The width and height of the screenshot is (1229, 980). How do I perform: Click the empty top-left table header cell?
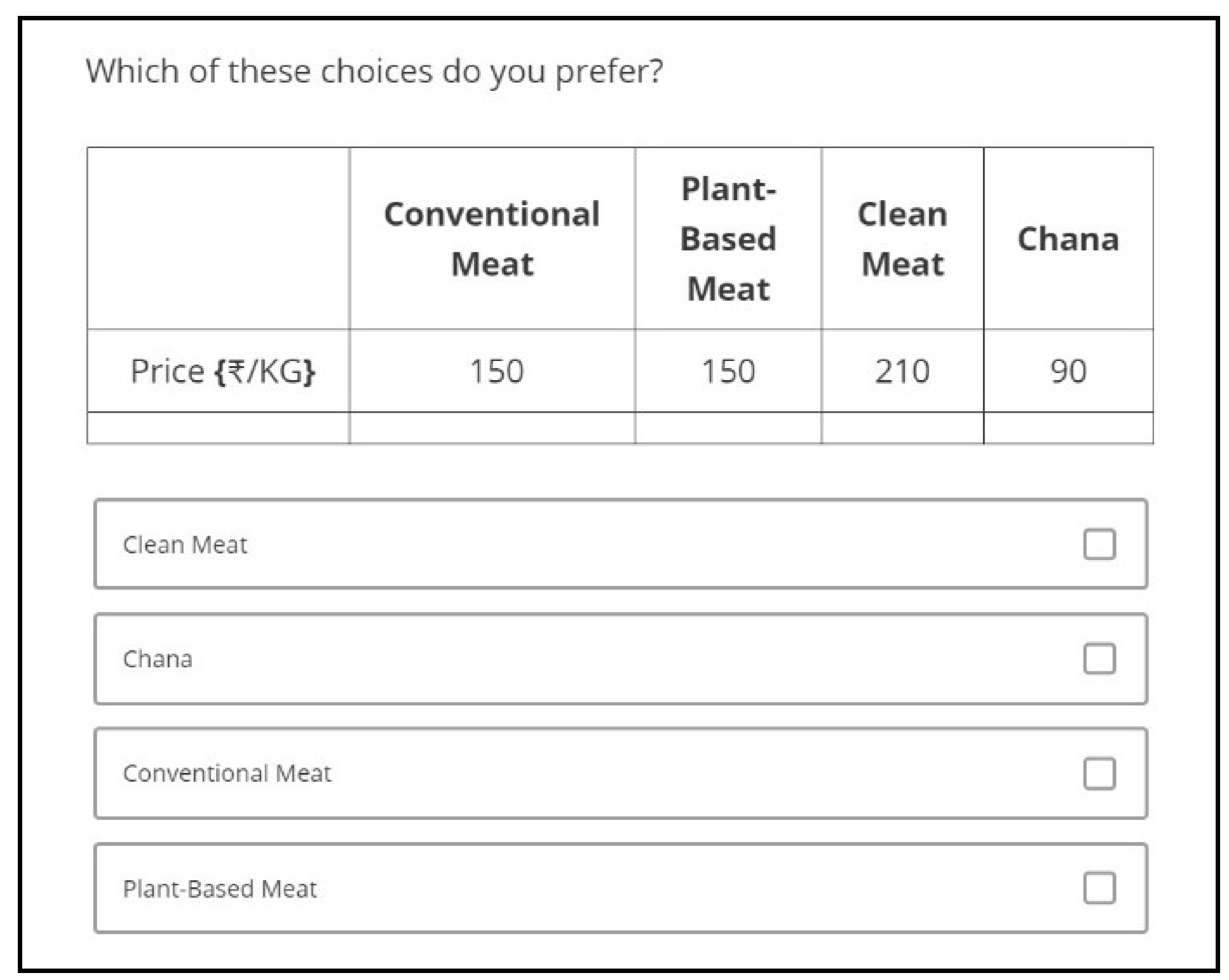click(x=219, y=238)
